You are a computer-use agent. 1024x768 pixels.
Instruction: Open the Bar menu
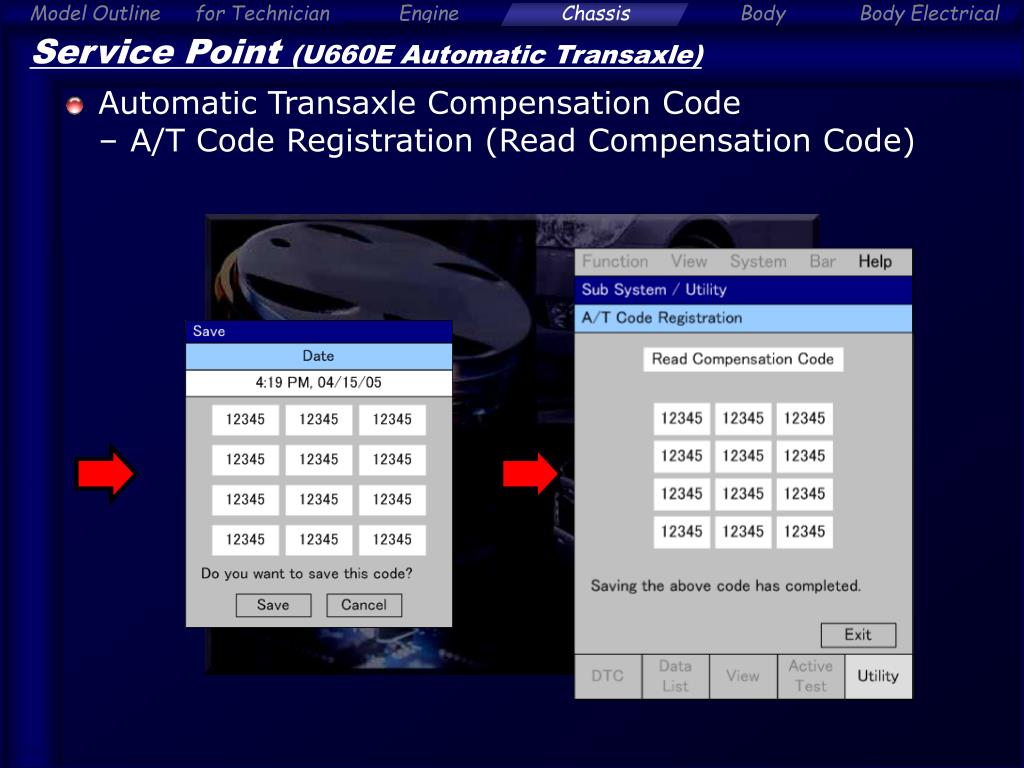pyautogui.click(x=822, y=261)
